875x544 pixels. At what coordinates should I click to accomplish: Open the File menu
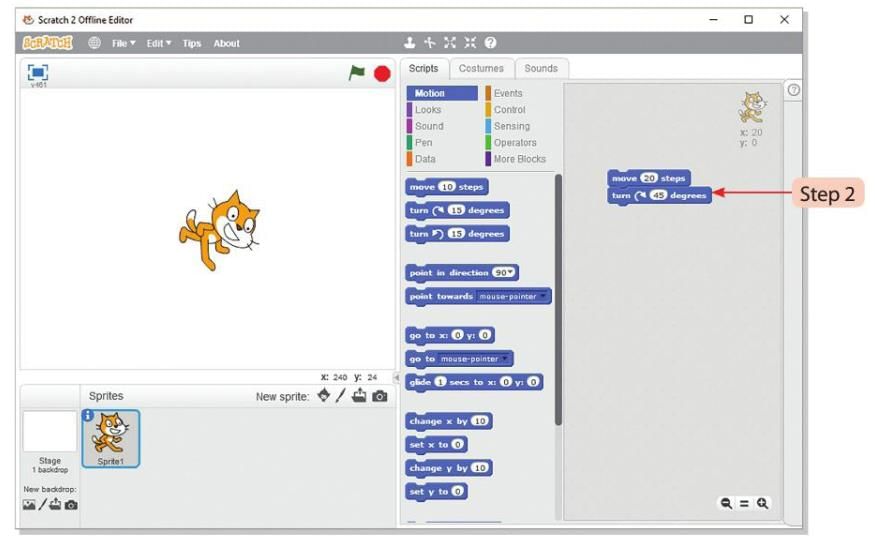tap(123, 43)
